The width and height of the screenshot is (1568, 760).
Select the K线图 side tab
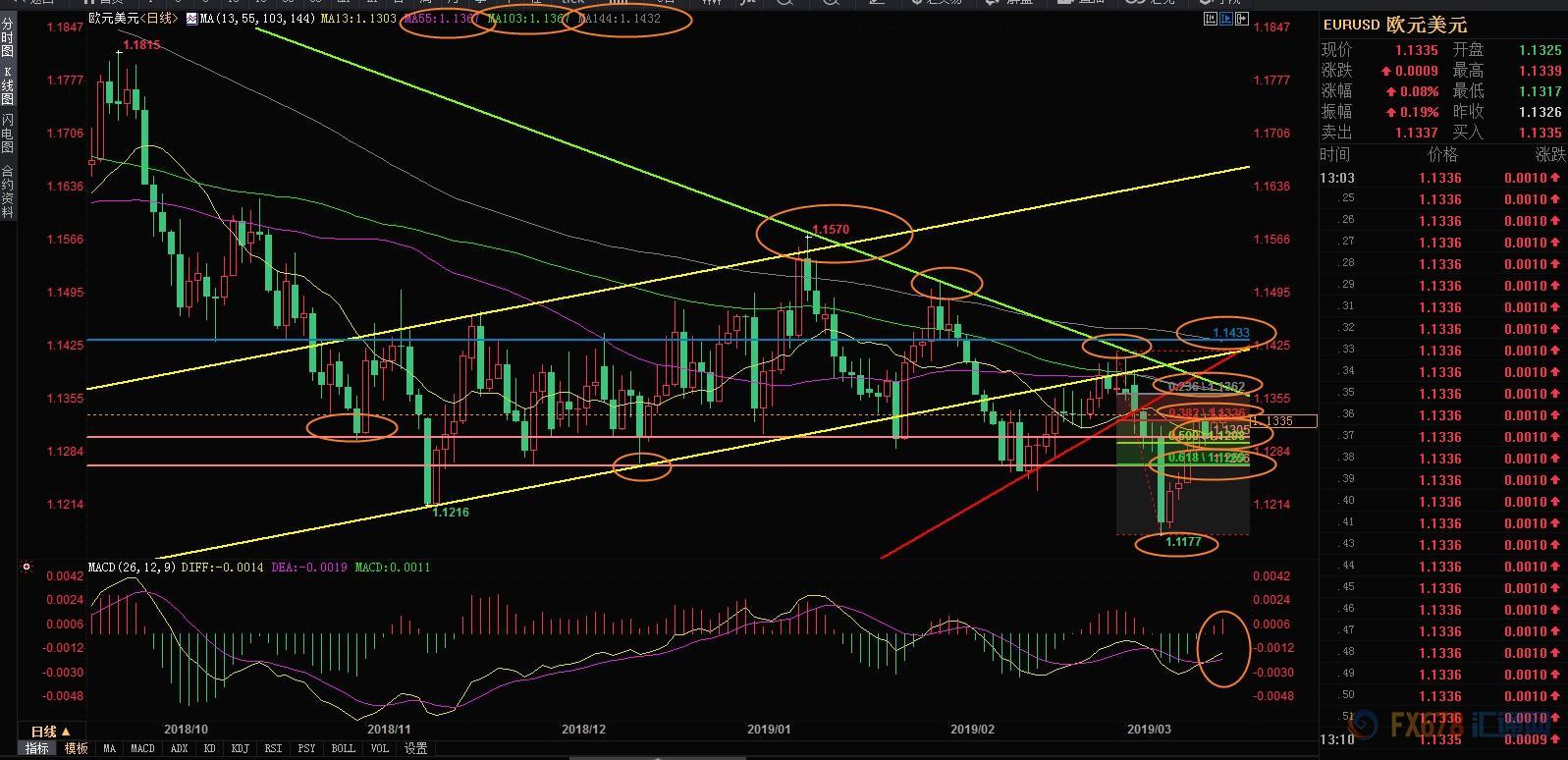8,86
